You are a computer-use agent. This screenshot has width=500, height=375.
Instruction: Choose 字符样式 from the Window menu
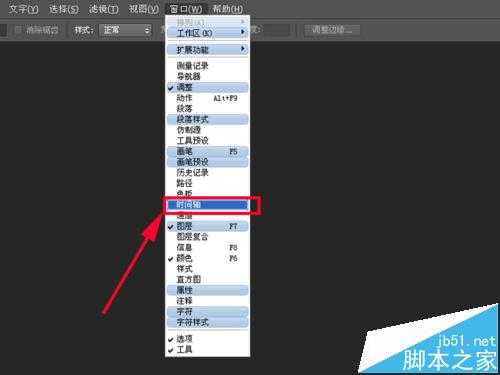207,322
